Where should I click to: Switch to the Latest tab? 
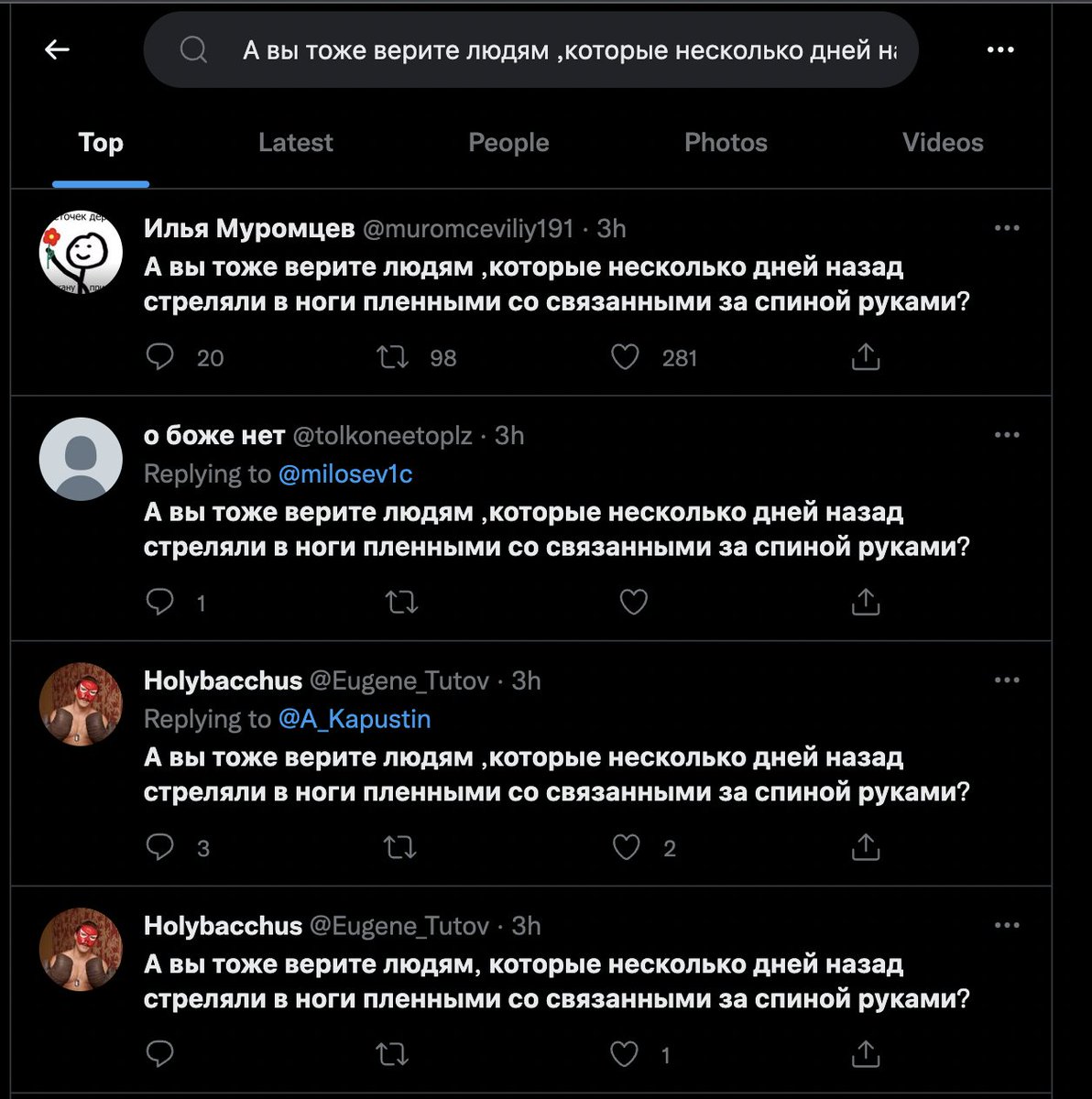pos(295,143)
